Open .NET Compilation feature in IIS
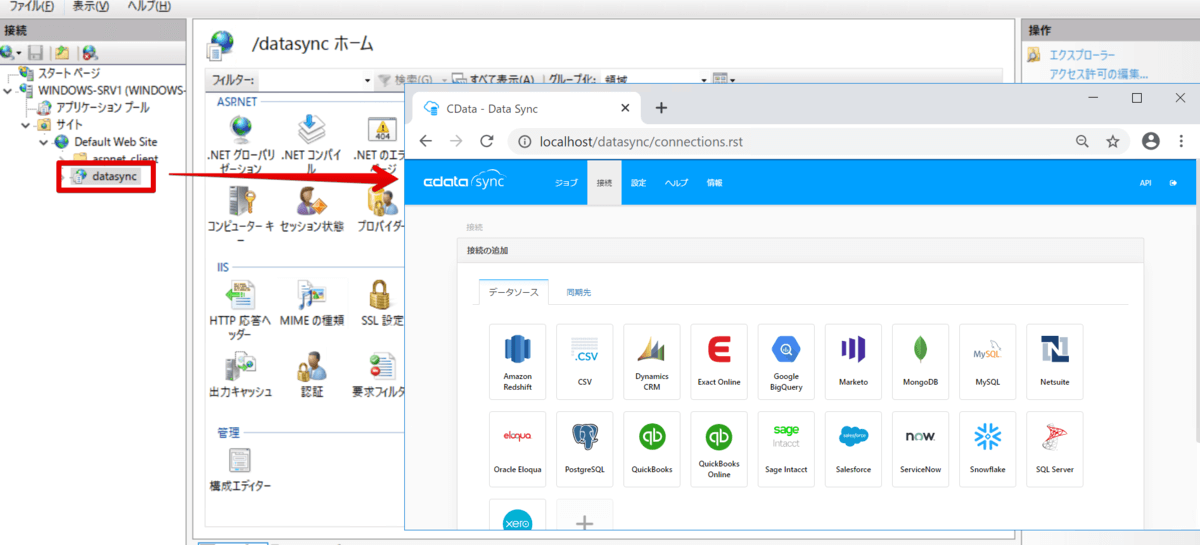Screen dimensions: 1200x545 (313, 145)
